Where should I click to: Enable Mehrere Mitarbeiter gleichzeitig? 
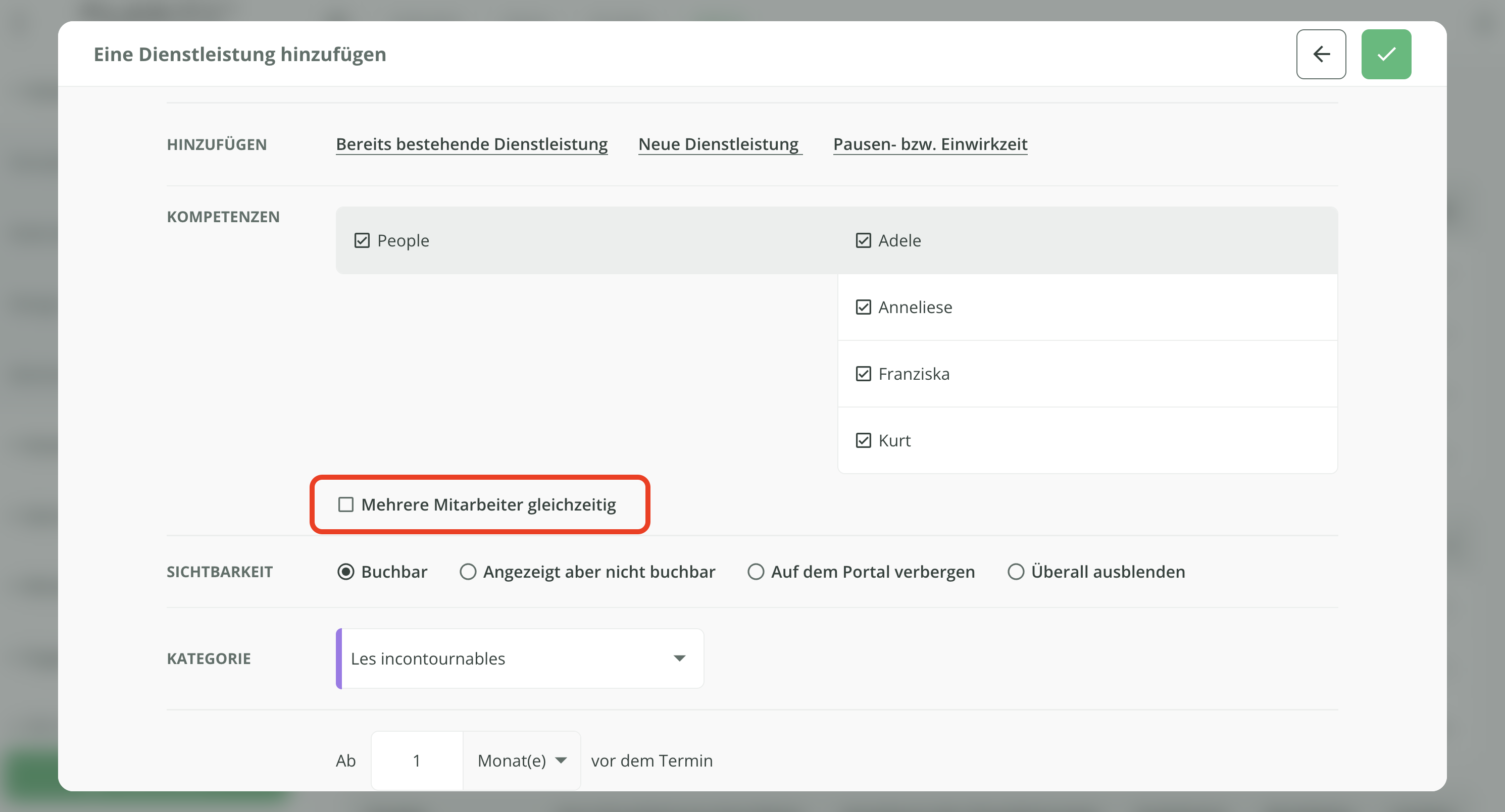(x=346, y=505)
